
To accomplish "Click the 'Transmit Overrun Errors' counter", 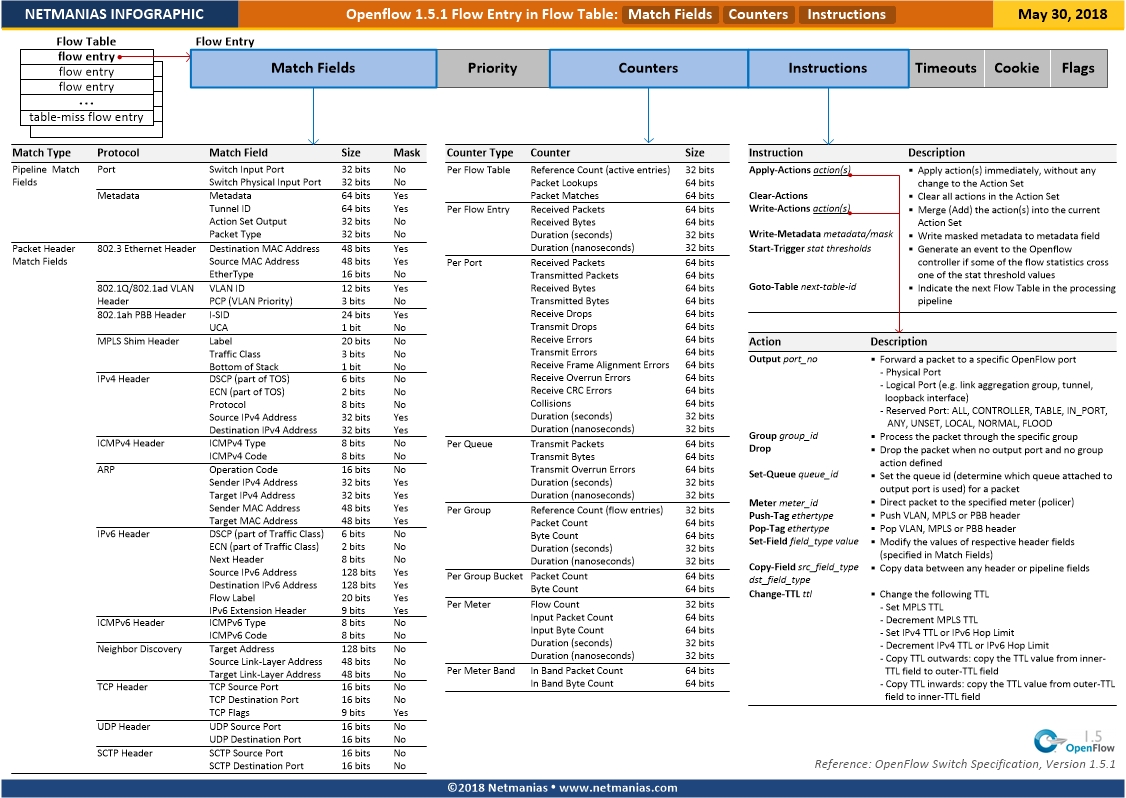I will 582,470.
